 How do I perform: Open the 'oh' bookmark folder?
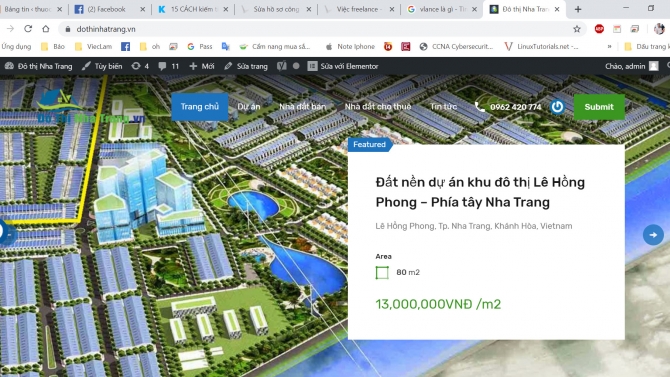coord(150,47)
